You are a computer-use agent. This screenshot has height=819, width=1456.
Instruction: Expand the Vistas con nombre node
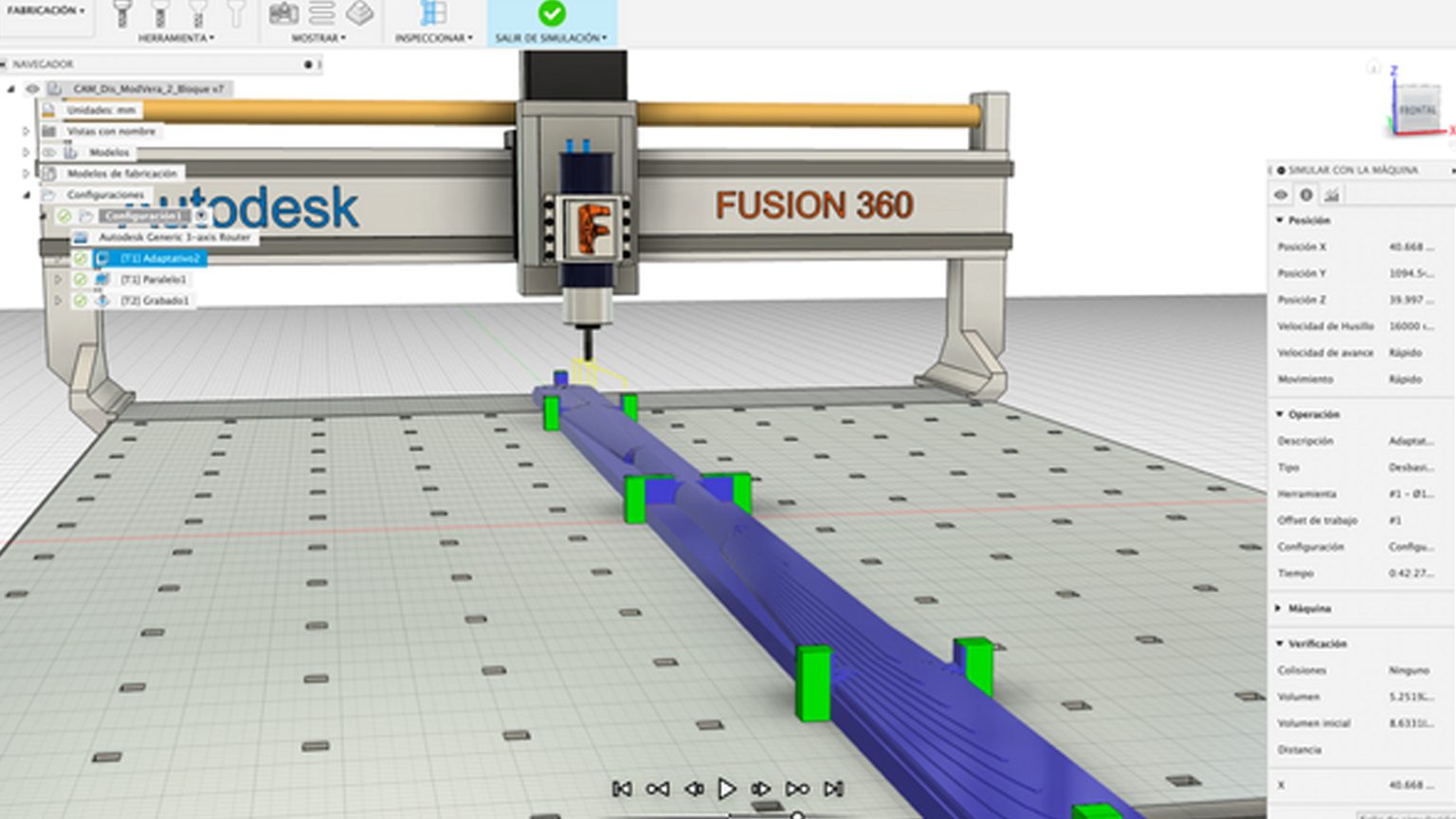click(27, 131)
